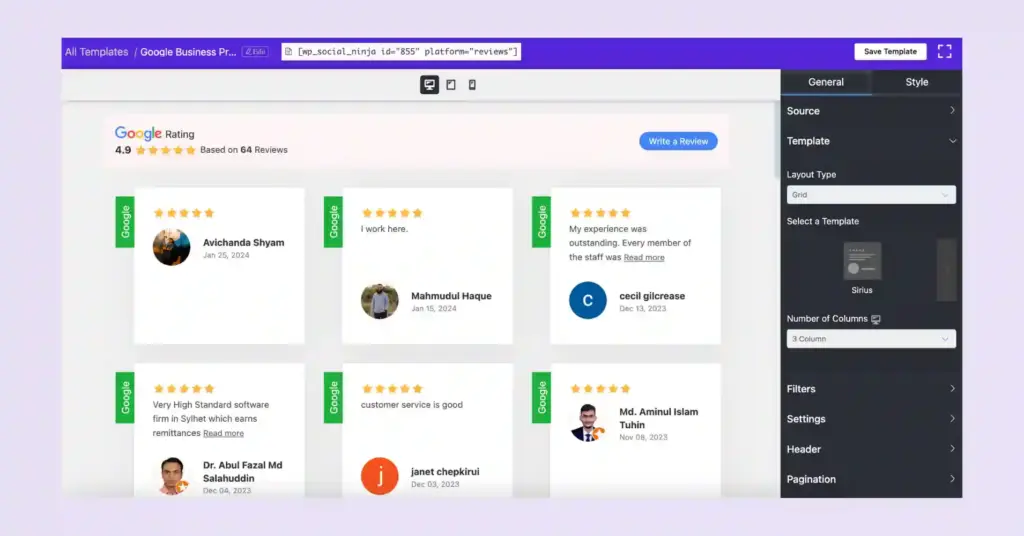Click the date Jan 25, 2024
1024x536 pixels.
[x=226, y=255]
